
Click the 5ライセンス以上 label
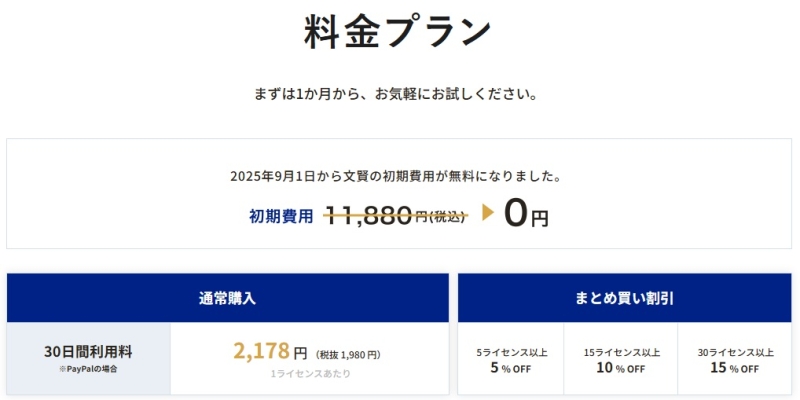[x=511, y=352]
